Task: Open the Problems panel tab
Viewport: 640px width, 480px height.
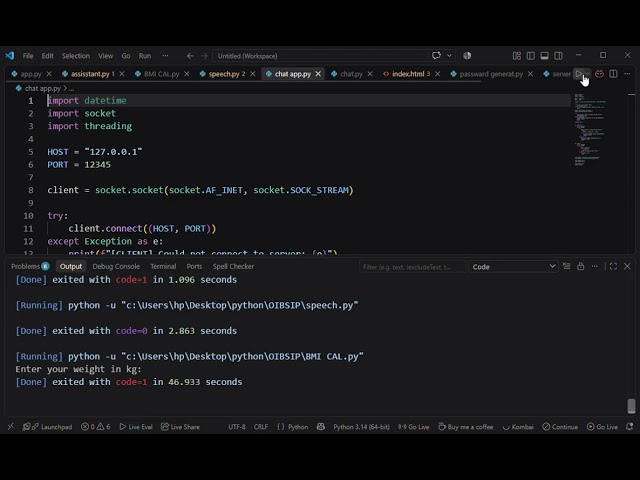Action: tap(30, 266)
